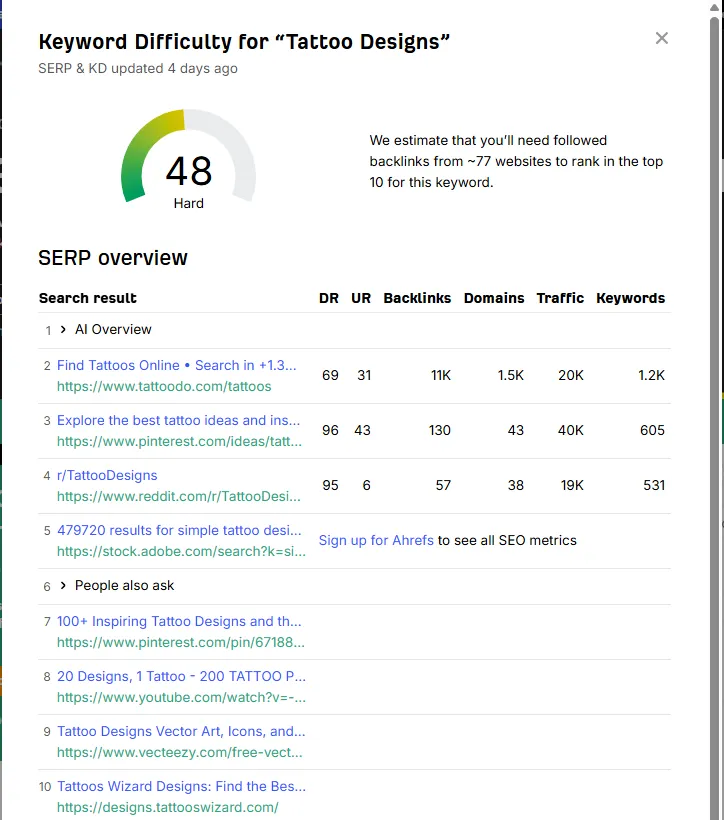Click the UR column header
This screenshot has width=724, height=820.
coord(361,298)
